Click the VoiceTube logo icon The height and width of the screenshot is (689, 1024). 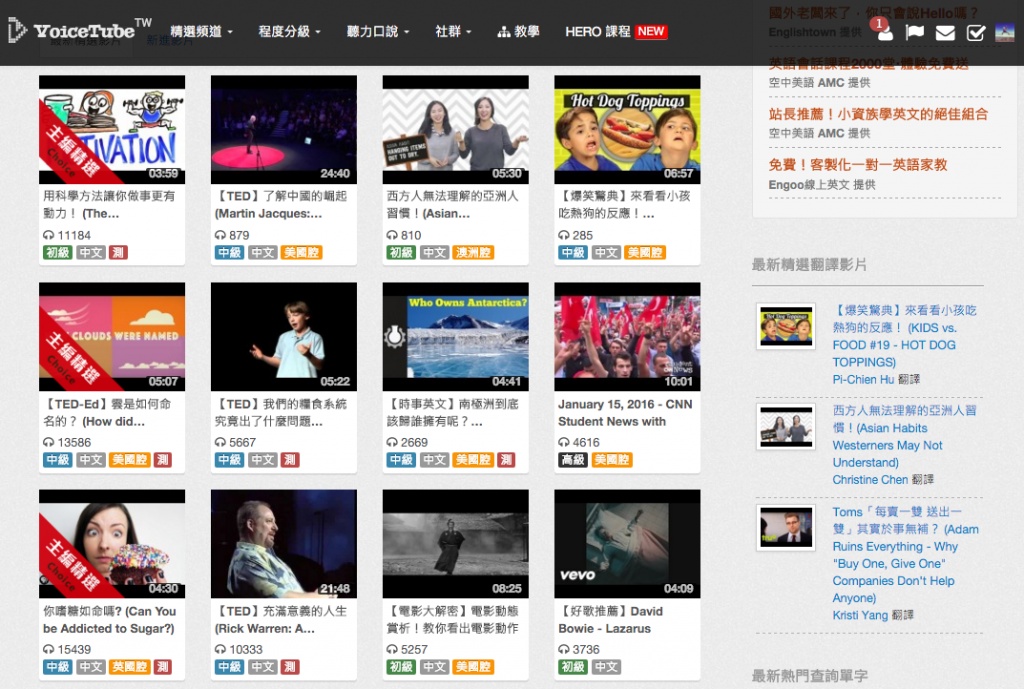pos(17,31)
